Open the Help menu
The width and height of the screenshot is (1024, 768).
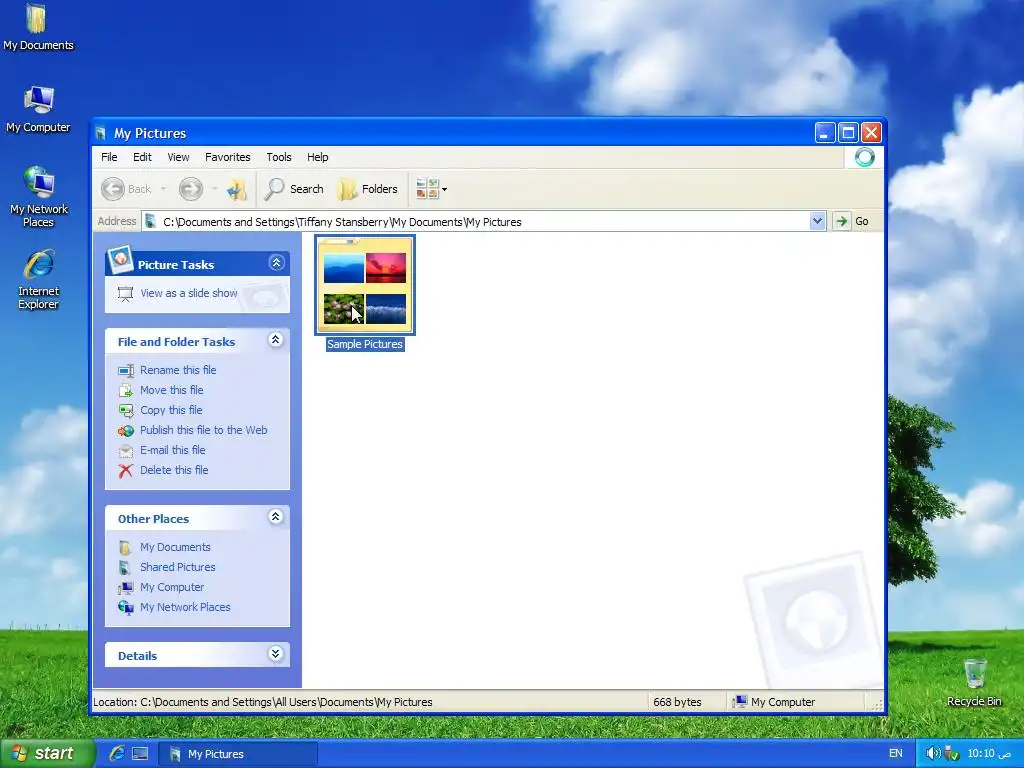(317, 157)
